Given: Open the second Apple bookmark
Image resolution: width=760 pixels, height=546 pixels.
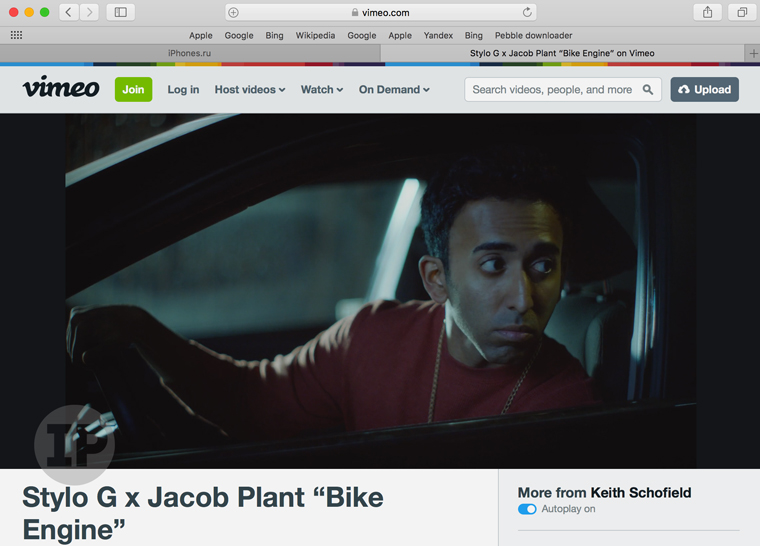Looking at the screenshot, I should (400, 35).
